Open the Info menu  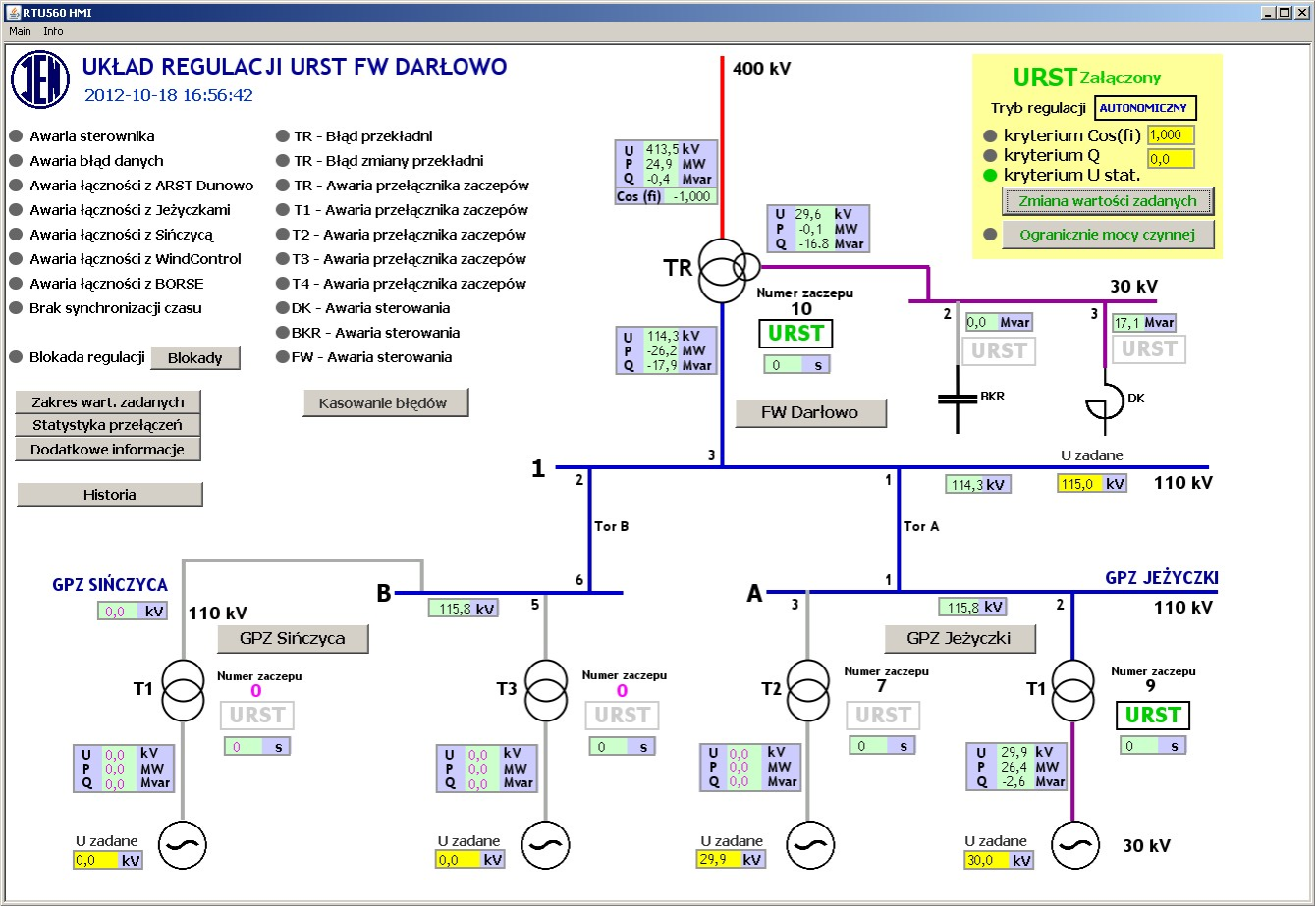[x=53, y=31]
